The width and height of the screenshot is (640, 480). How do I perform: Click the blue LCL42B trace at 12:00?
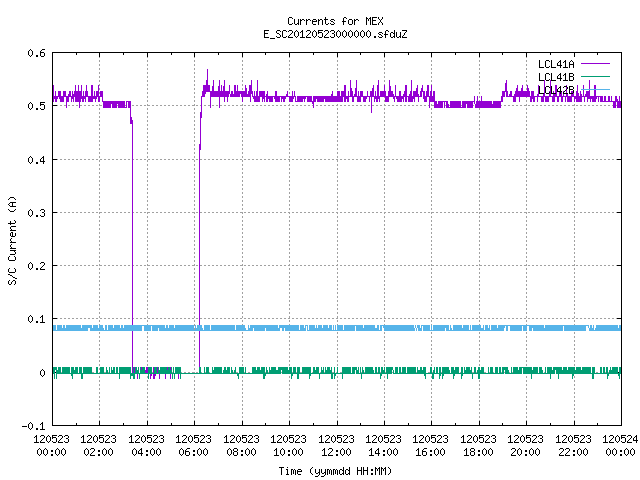[337, 328]
